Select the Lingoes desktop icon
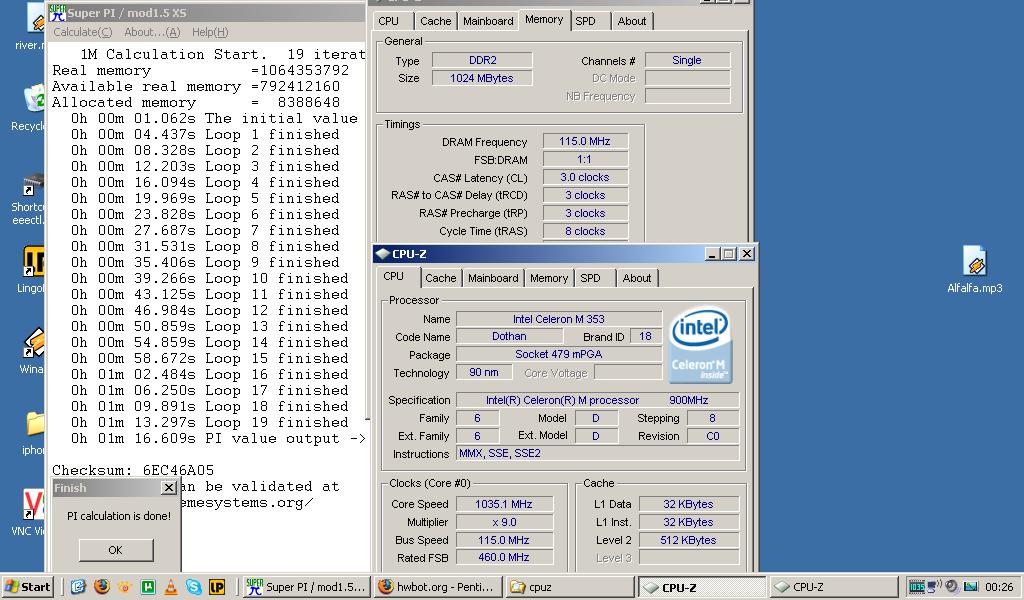 tap(31, 269)
